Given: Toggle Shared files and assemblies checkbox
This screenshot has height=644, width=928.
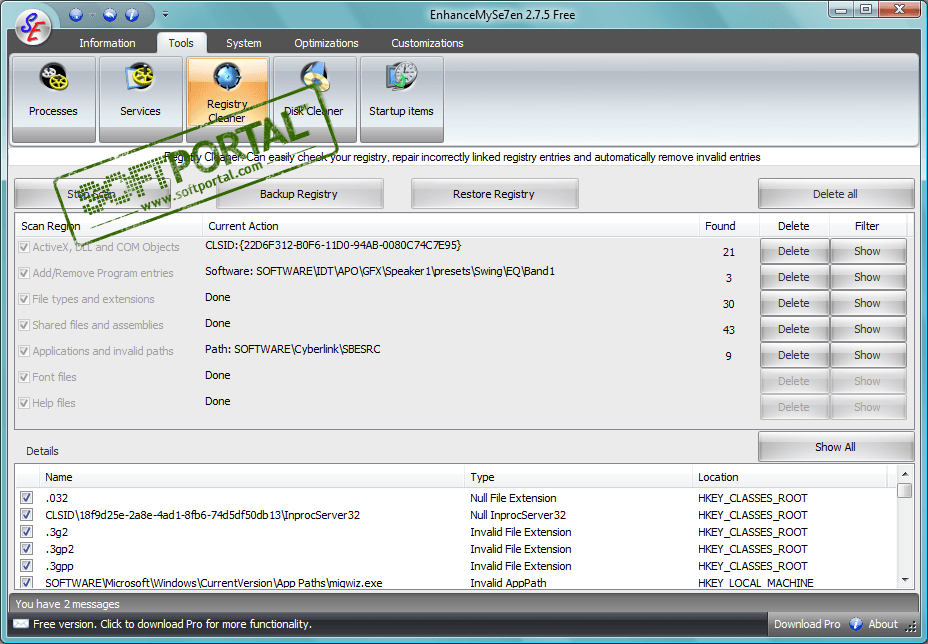Looking at the screenshot, I should [x=24, y=325].
